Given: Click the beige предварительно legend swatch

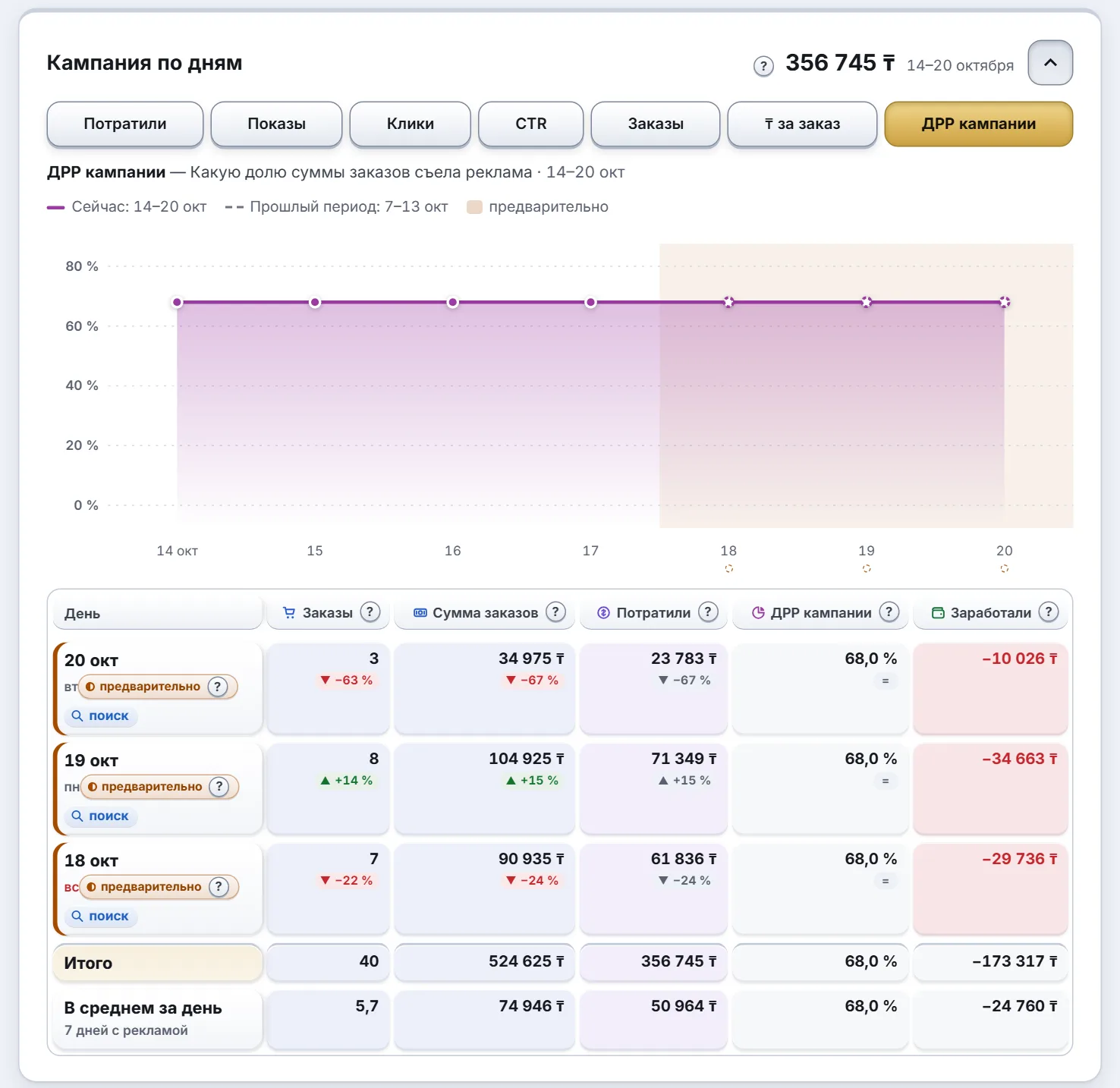Looking at the screenshot, I should pyautogui.click(x=474, y=207).
